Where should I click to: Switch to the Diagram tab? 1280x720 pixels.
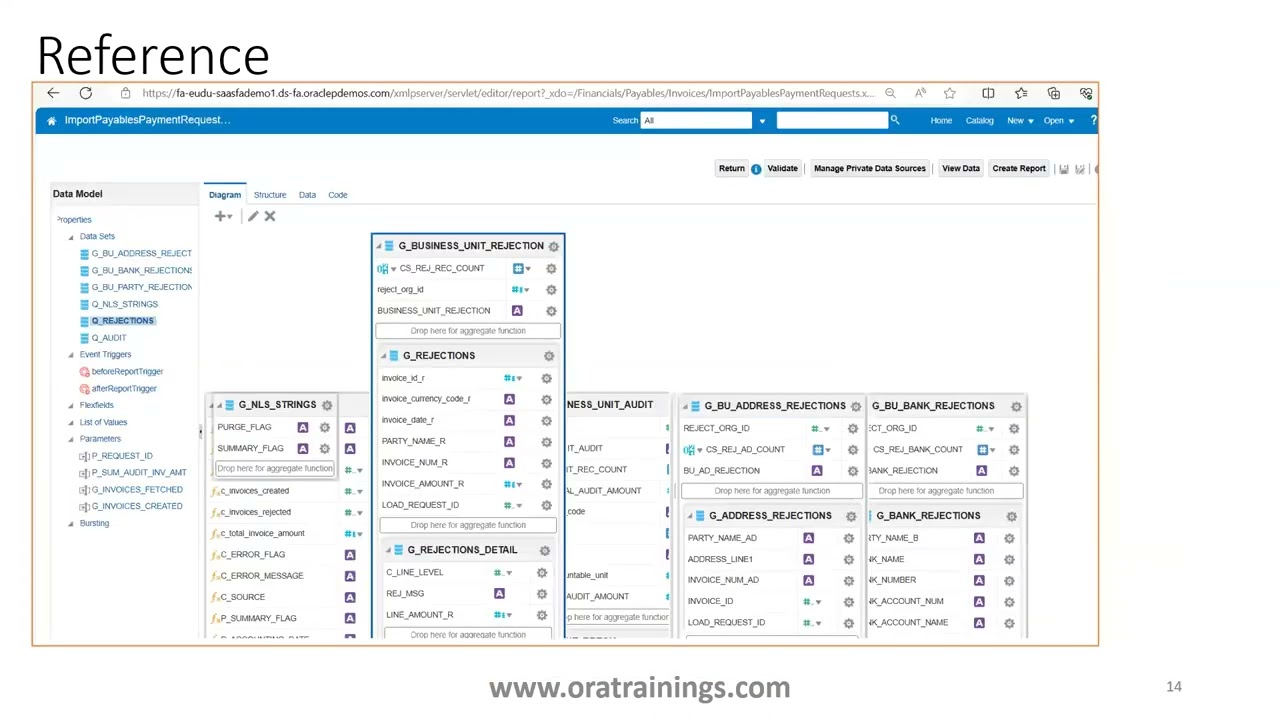(x=225, y=195)
